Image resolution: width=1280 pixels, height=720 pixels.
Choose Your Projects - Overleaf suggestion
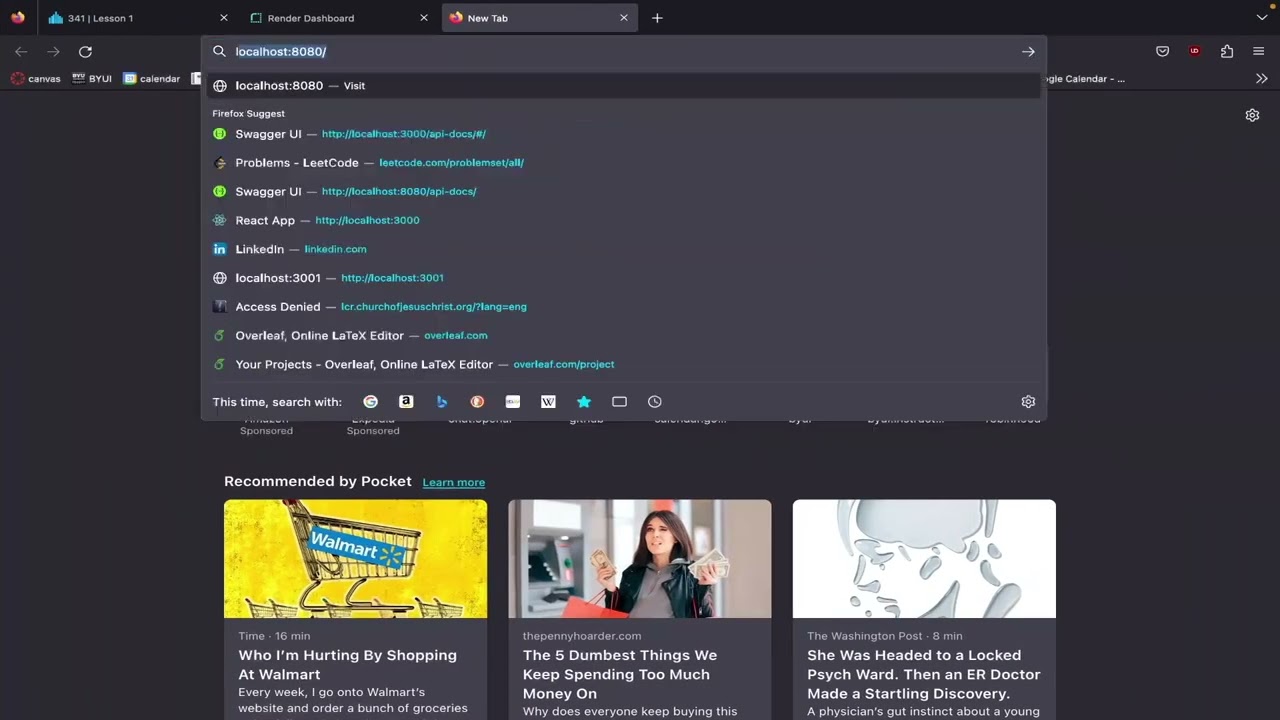[x=624, y=365]
